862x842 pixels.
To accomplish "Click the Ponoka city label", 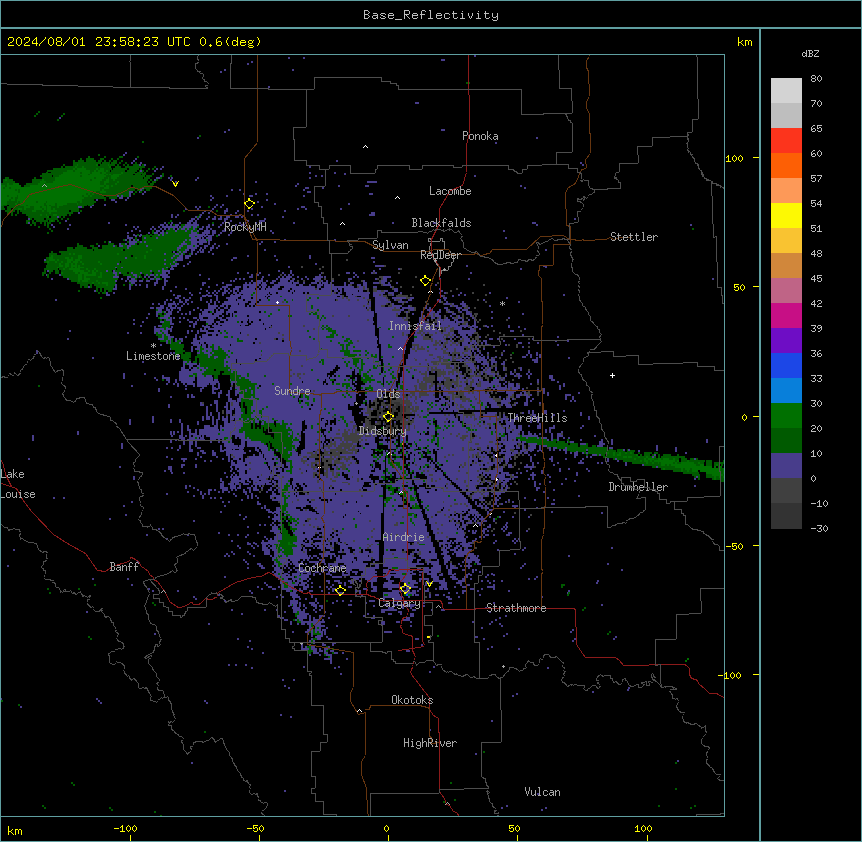I will 480,136.
